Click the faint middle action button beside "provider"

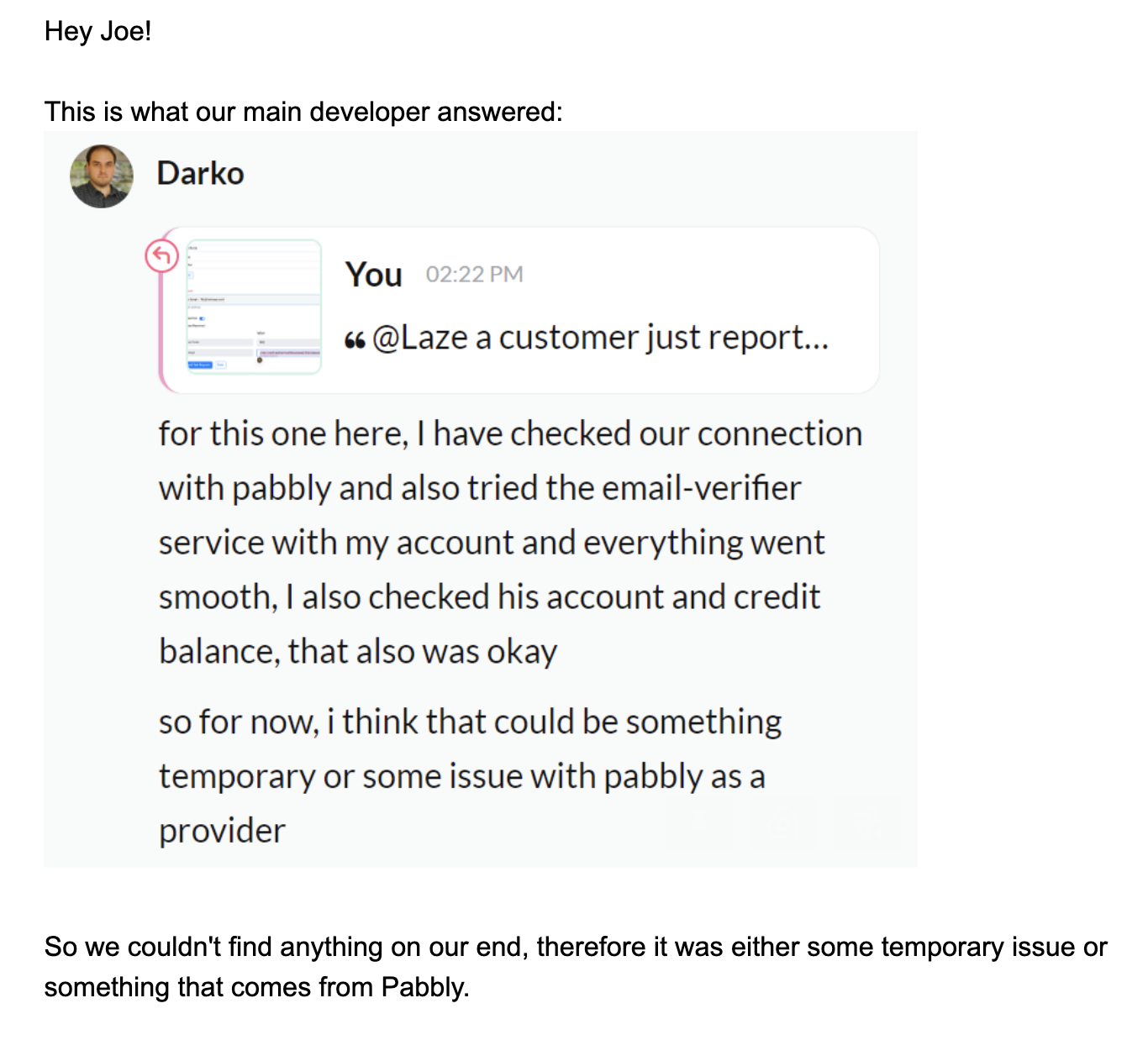click(x=783, y=822)
